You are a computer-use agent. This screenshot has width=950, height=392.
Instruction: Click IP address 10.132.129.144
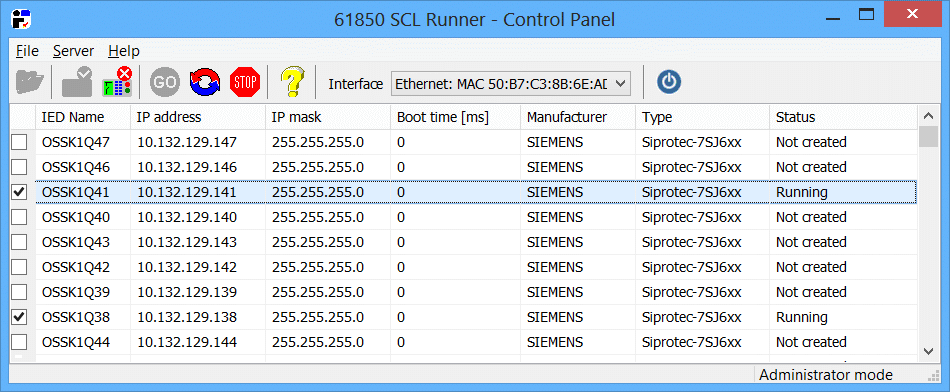[187, 342]
